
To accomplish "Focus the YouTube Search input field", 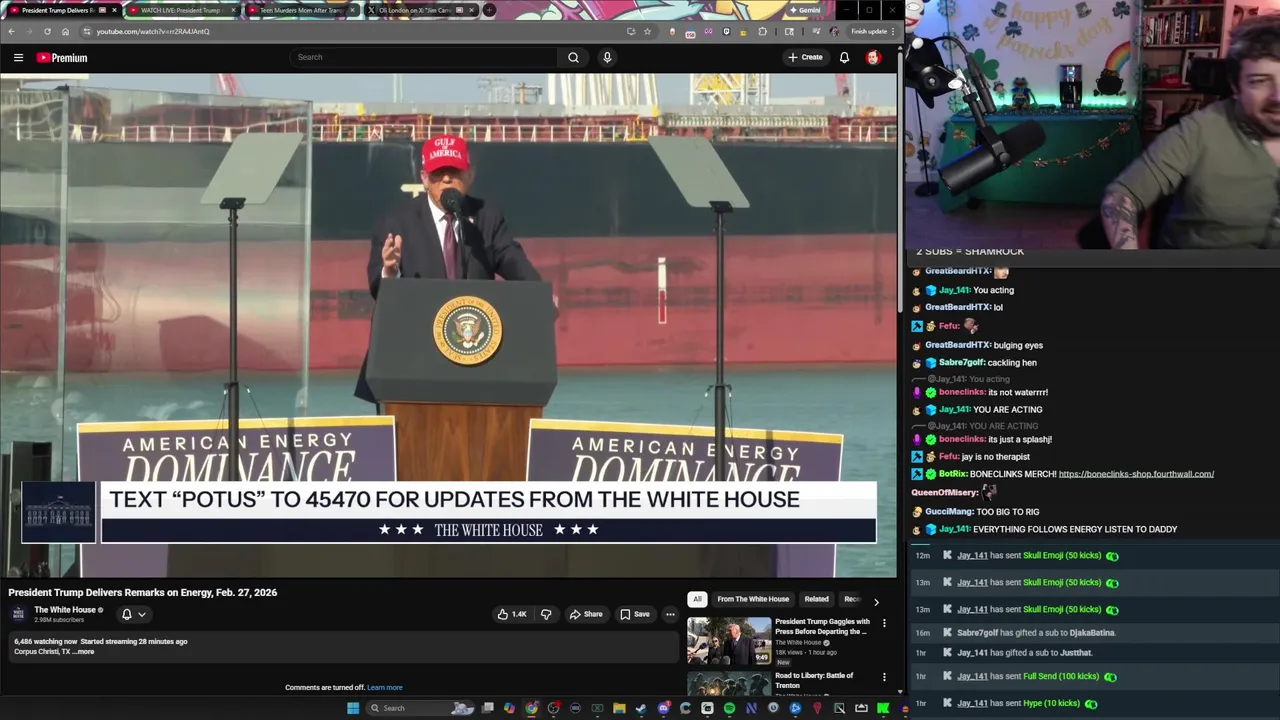I will [423, 57].
